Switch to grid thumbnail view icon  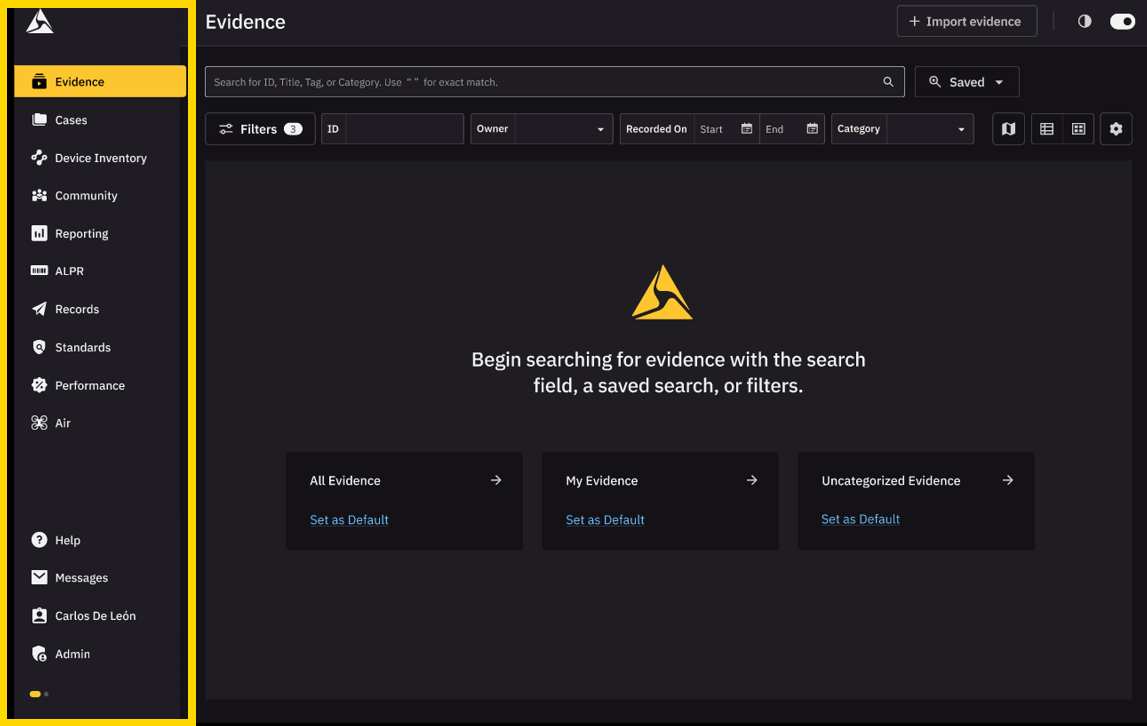pos(1078,129)
